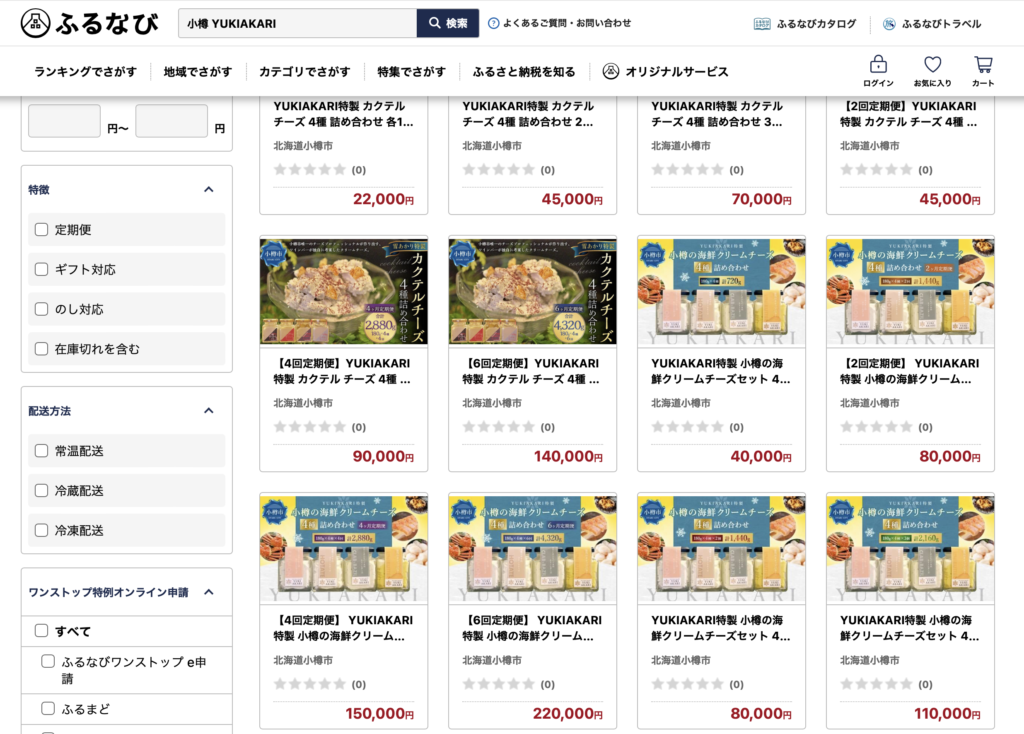This screenshot has height=734, width=1024.
Task: Open the shopping cart icon
Action: [x=984, y=64]
